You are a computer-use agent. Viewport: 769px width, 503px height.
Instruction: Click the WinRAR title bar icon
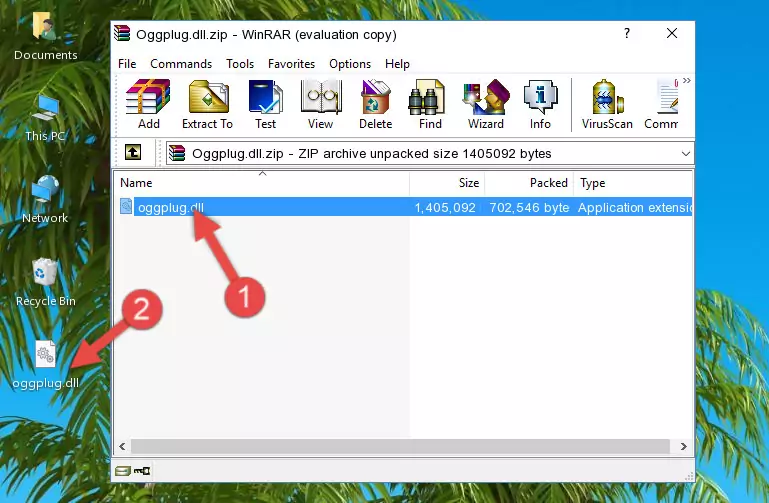122,33
